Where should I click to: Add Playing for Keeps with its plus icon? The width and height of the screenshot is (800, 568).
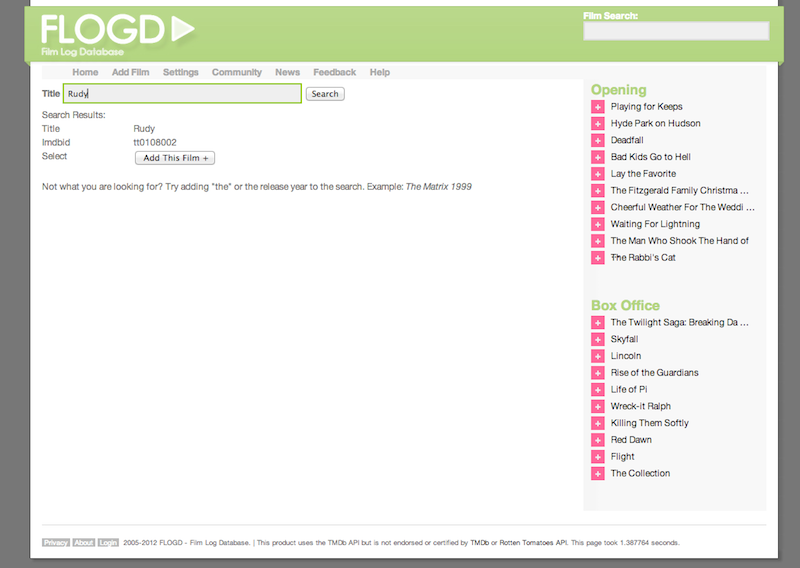pyautogui.click(x=597, y=107)
